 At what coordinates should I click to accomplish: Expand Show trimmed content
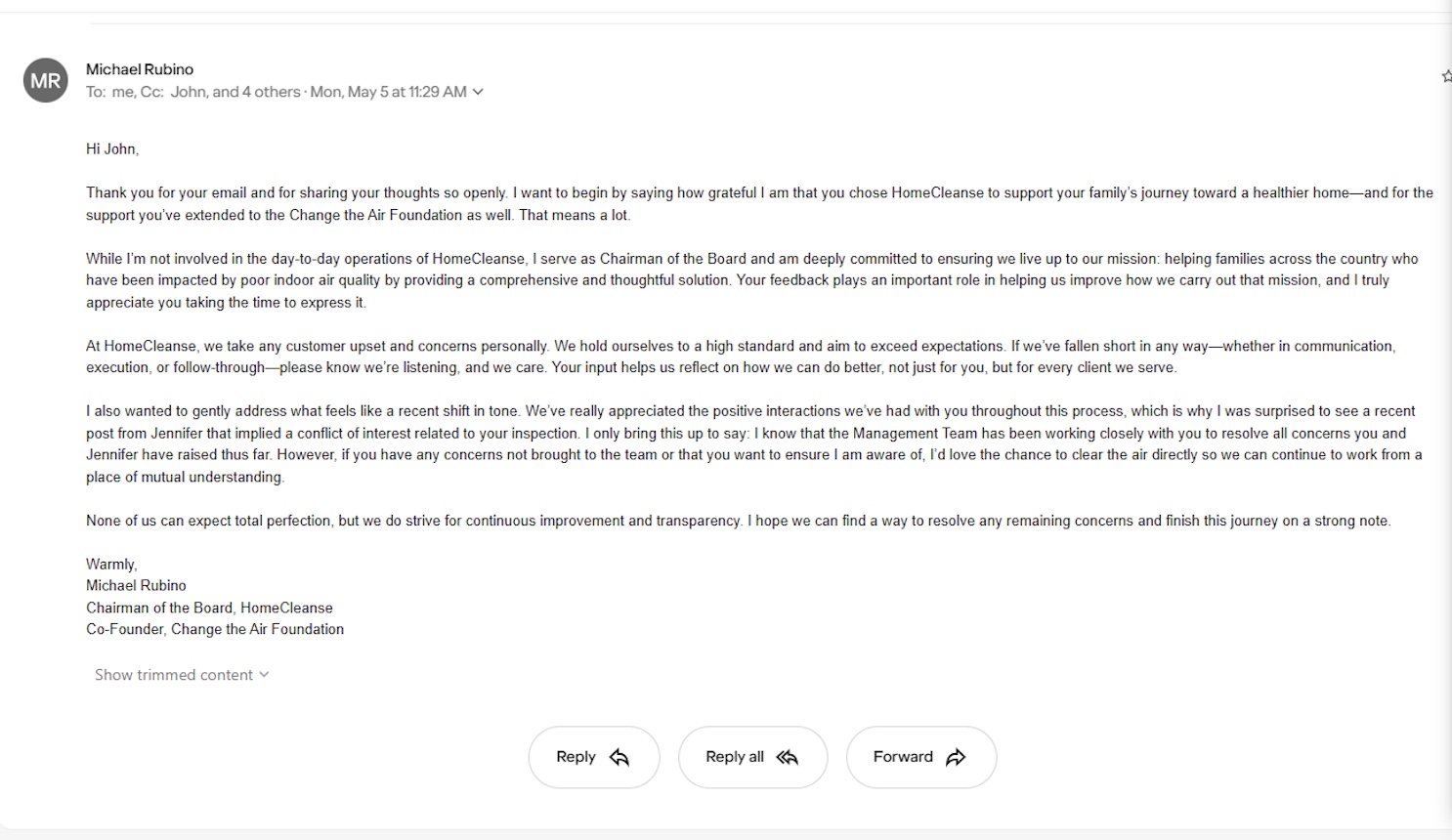tap(174, 675)
